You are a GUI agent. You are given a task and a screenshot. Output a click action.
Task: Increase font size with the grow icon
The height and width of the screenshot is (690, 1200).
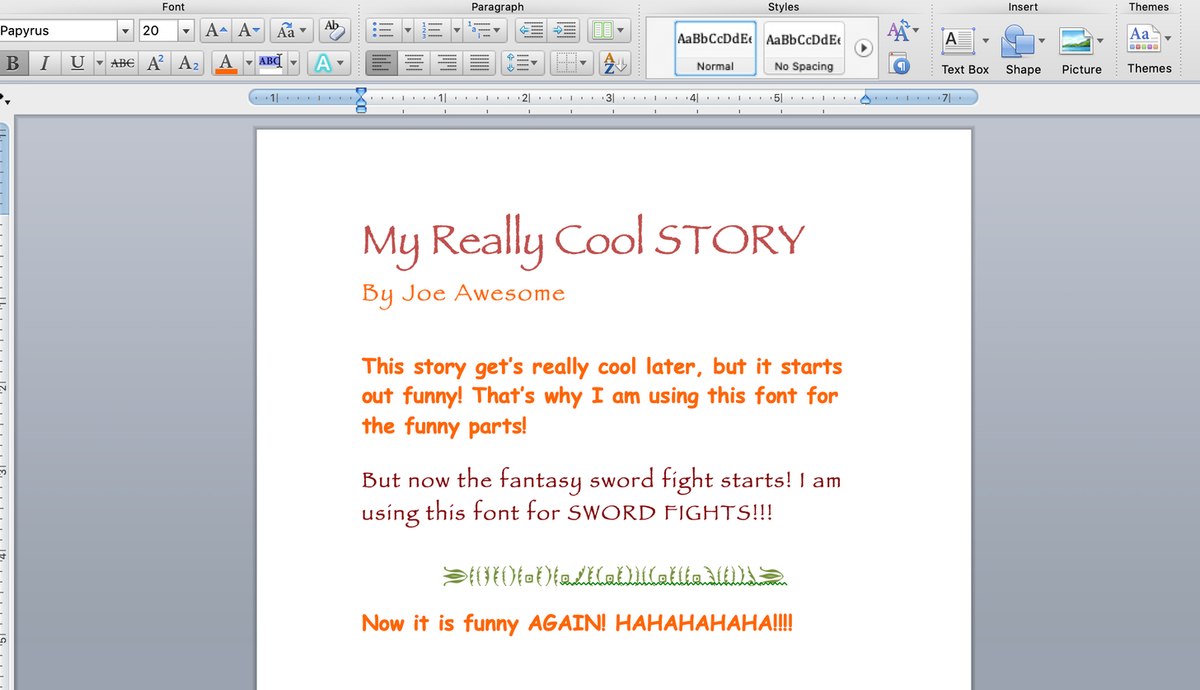coord(215,30)
